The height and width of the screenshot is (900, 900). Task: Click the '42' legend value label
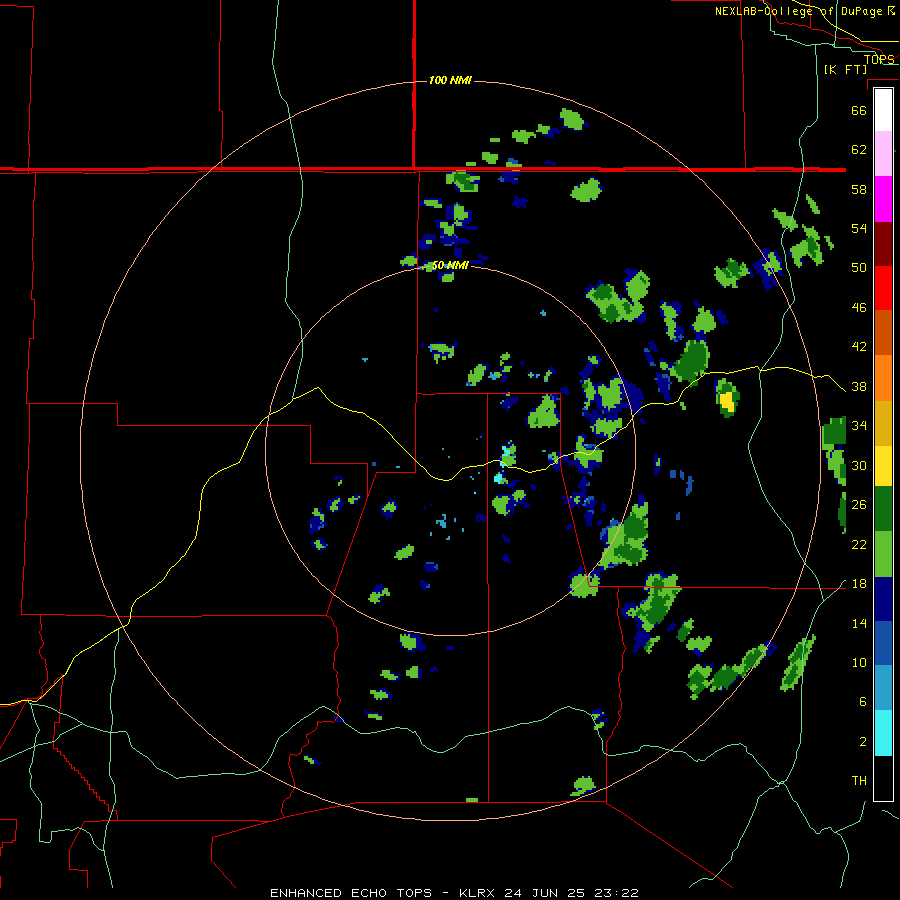click(859, 347)
